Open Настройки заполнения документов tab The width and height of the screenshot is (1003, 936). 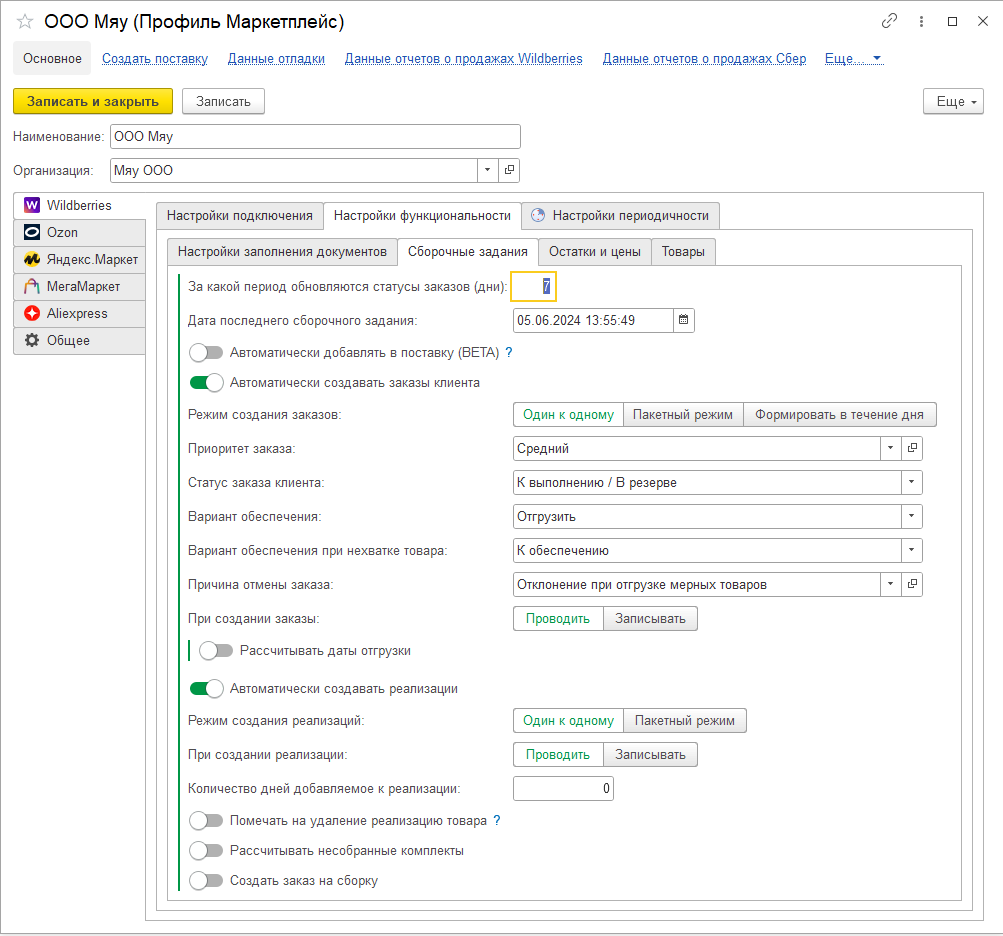[x=282, y=251]
